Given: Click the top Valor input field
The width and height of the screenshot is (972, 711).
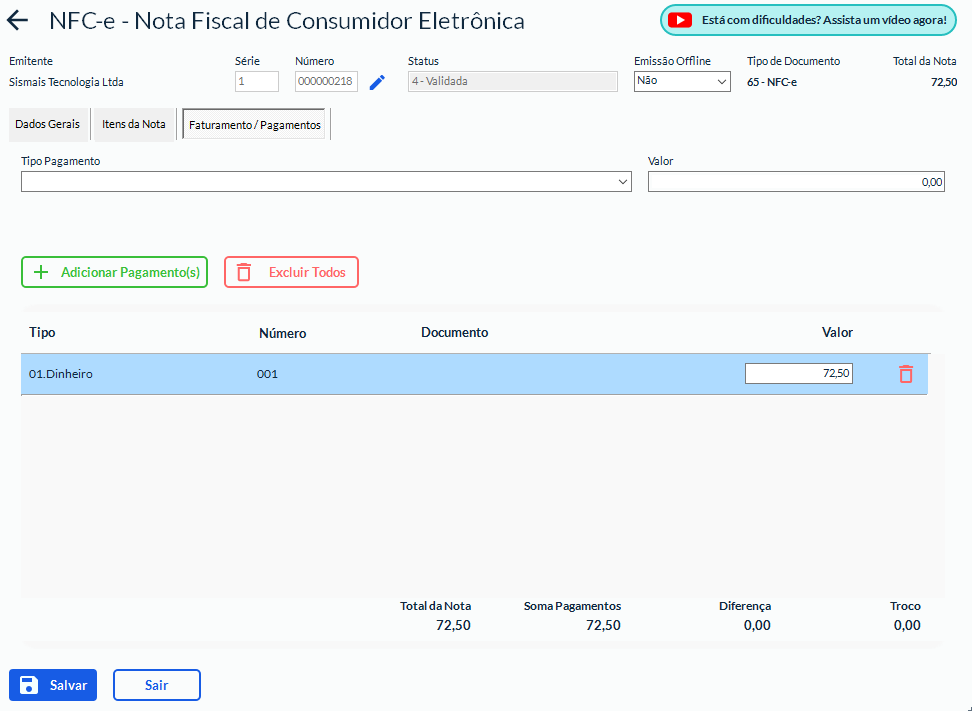Looking at the screenshot, I should 795,182.
